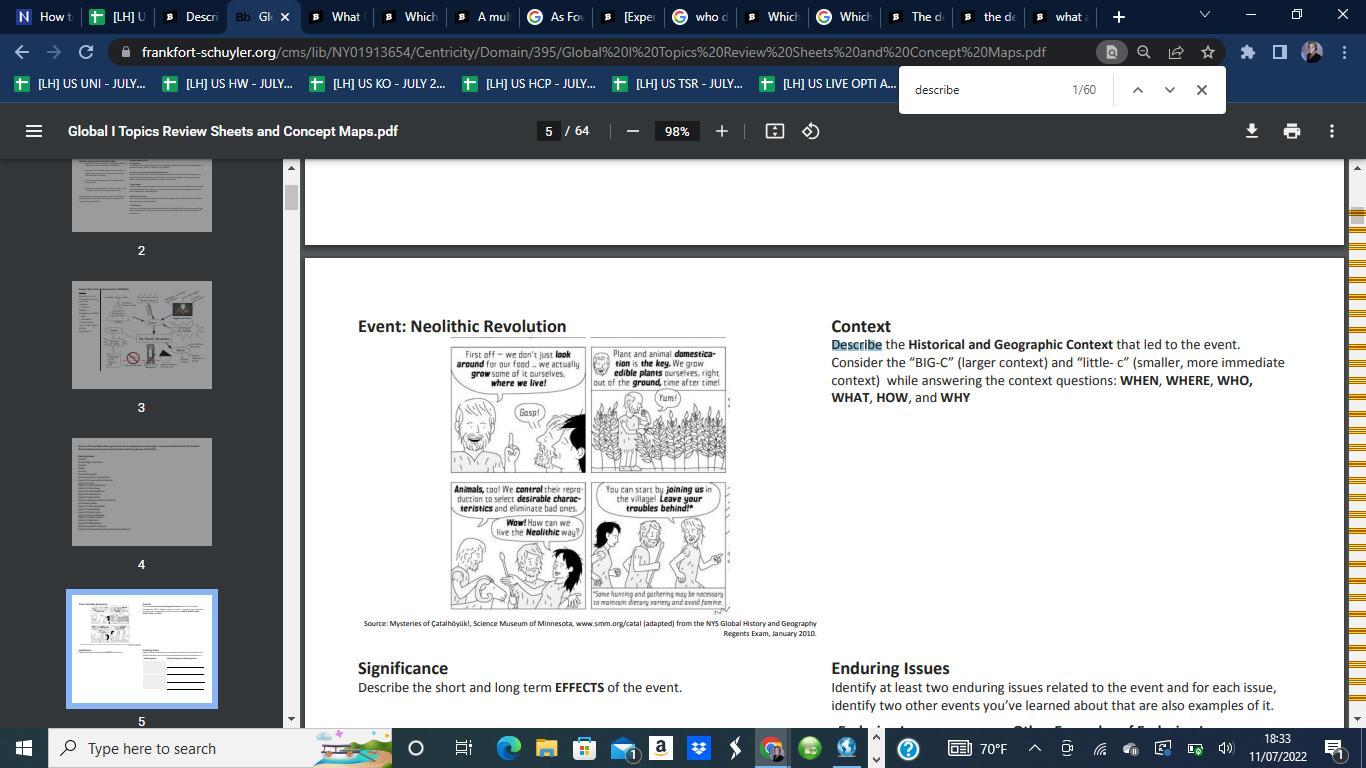
Task: Select the page 2 thumbnail
Action: click(142, 196)
